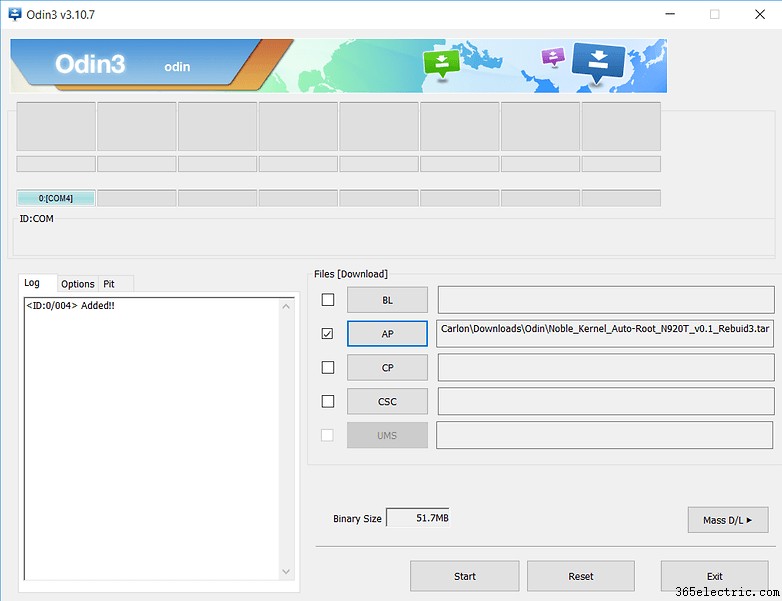Click the Binary Size value field 51.7MB
The image size is (782, 601).
(418, 518)
